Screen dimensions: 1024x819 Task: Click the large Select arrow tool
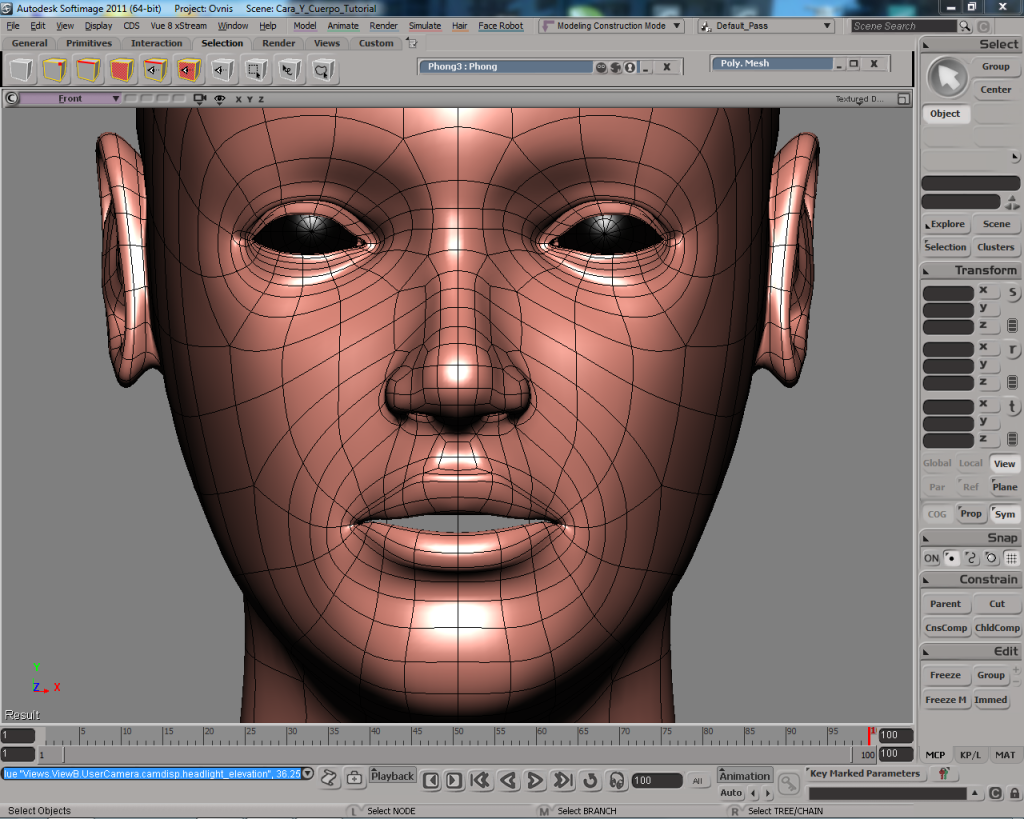pyautogui.click(x=946, y=77)
